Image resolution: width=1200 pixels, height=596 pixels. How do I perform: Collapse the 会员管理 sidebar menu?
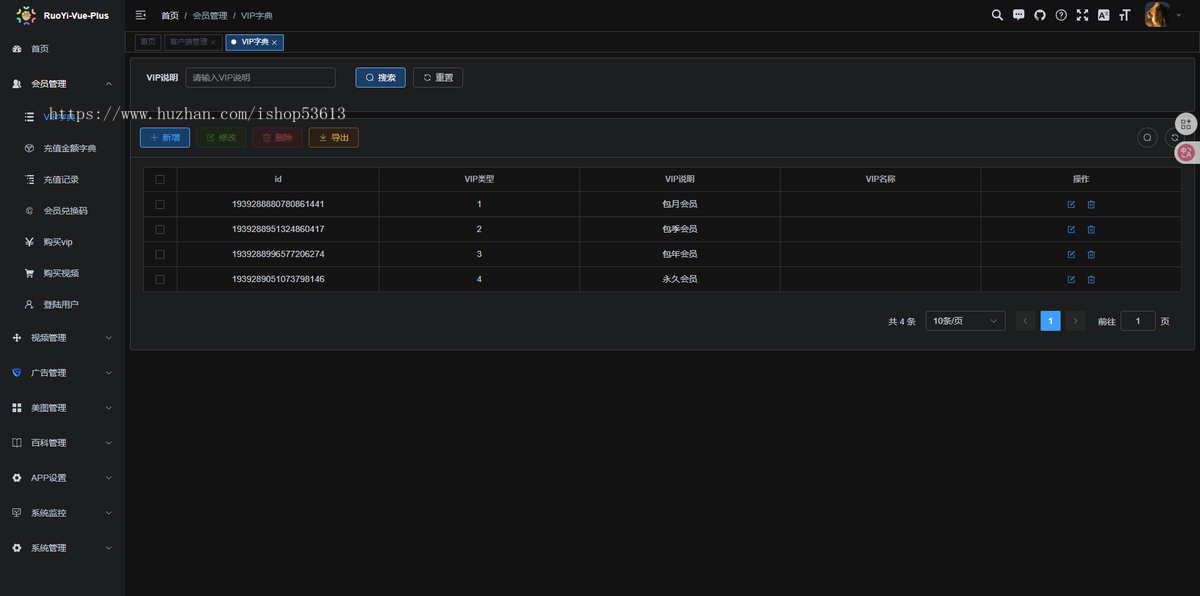point(62,84)
